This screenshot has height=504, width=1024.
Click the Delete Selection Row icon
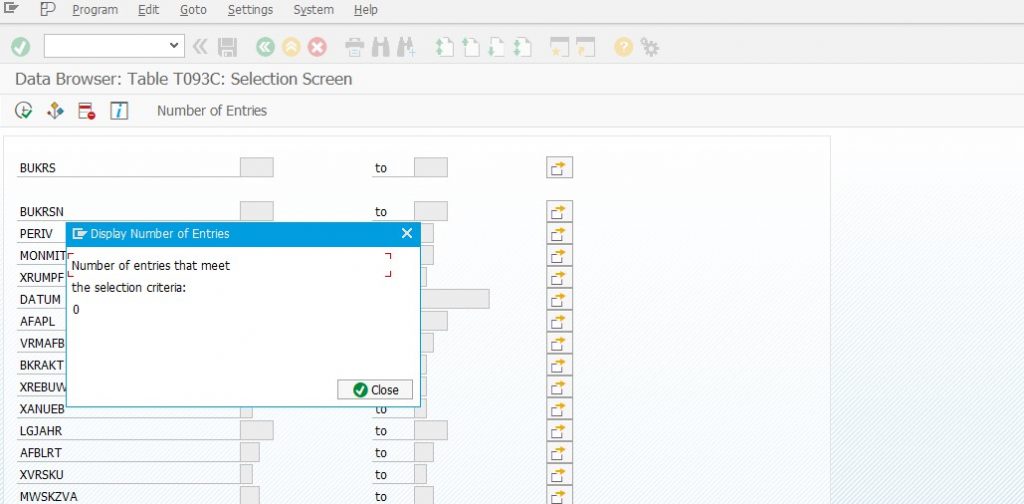[x=86, y=110]
